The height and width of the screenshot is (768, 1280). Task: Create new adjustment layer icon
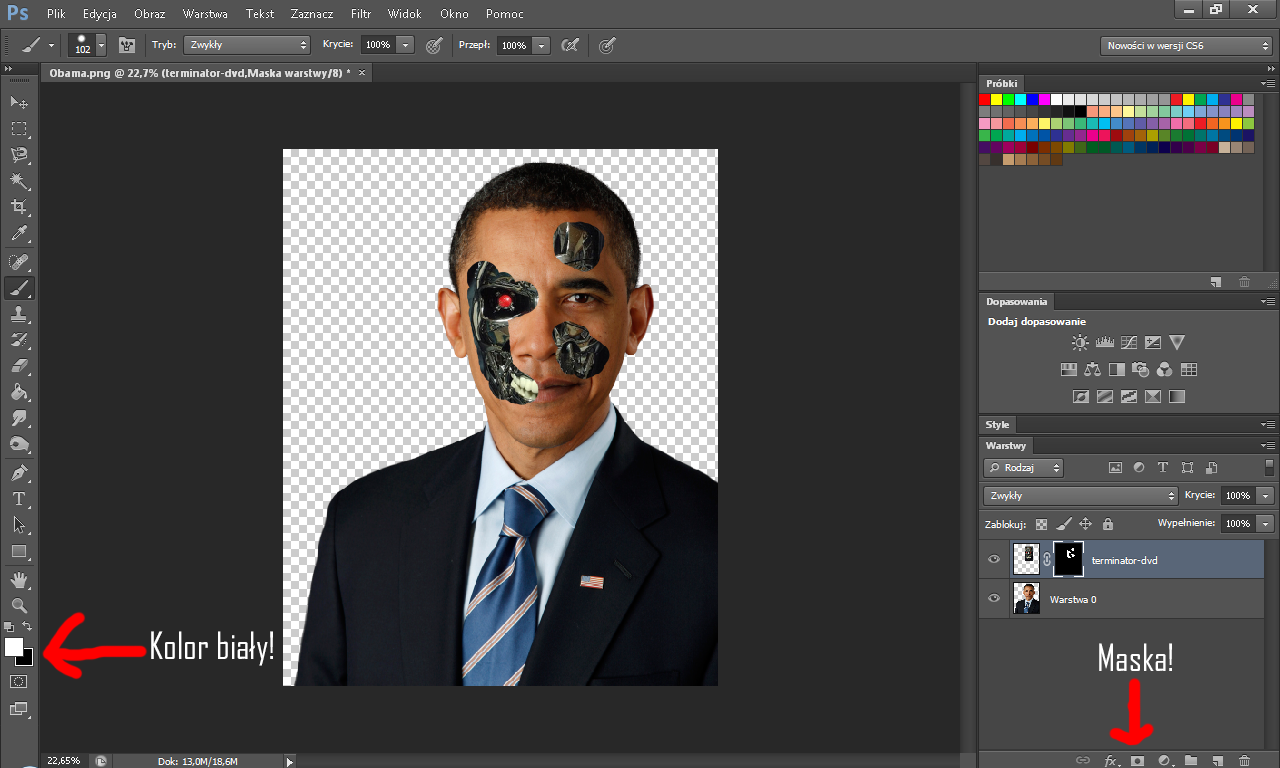click(x=1165, y=760)
